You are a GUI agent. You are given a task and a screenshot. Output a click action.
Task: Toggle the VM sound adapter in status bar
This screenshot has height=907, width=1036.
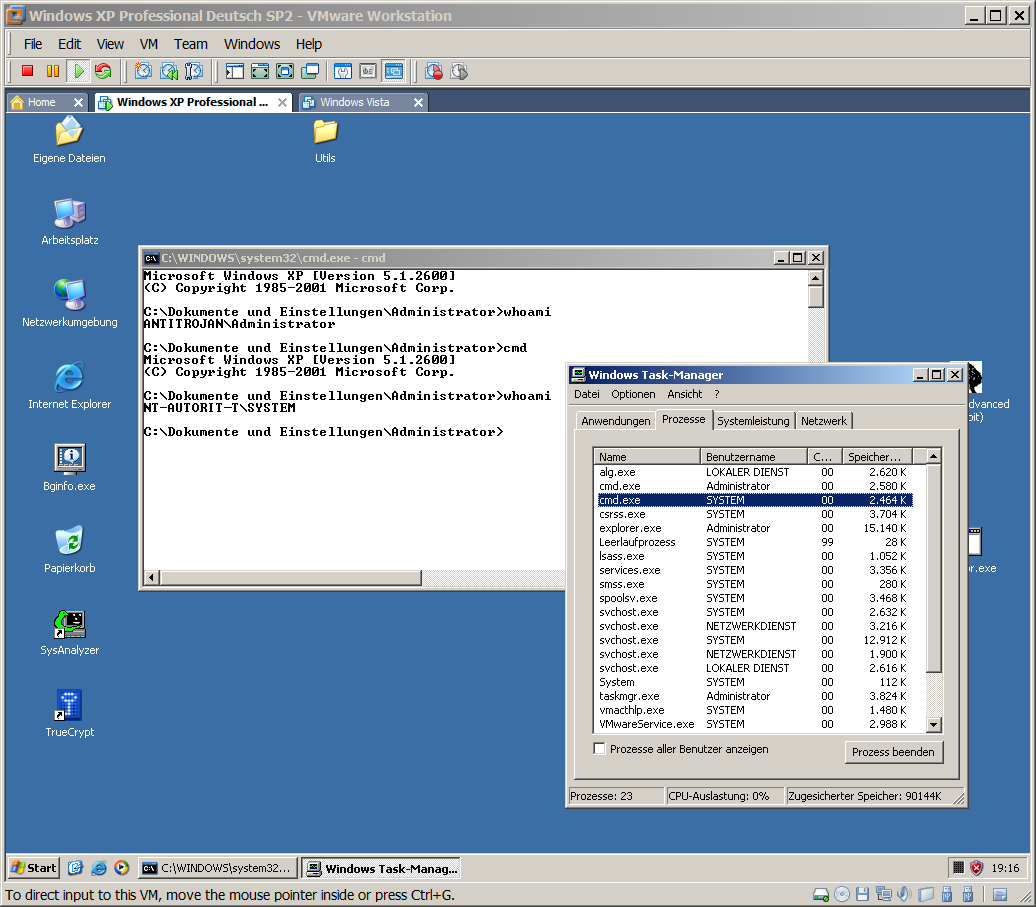[x=903, y=895]
